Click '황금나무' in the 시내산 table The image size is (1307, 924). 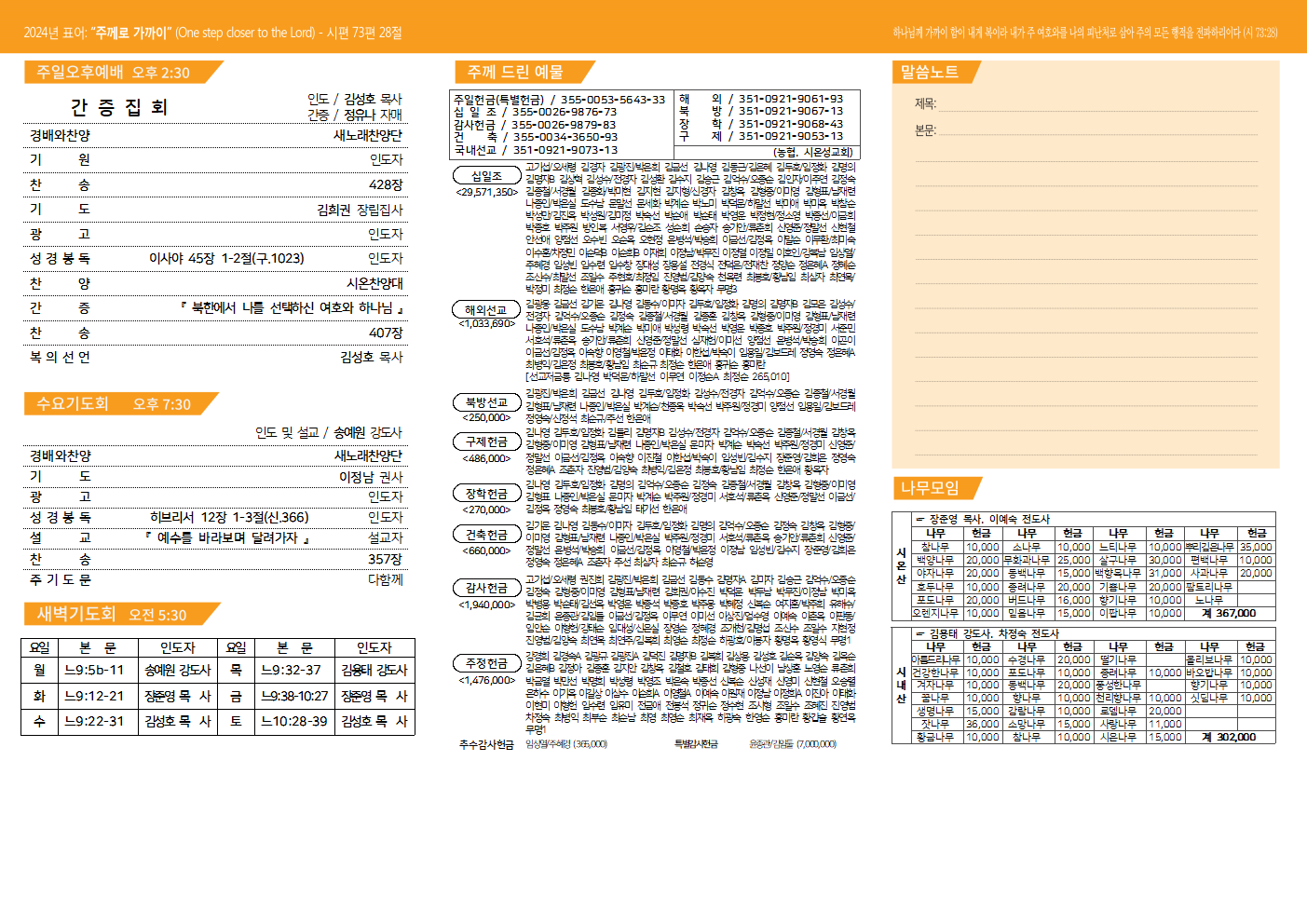point(935,737)
